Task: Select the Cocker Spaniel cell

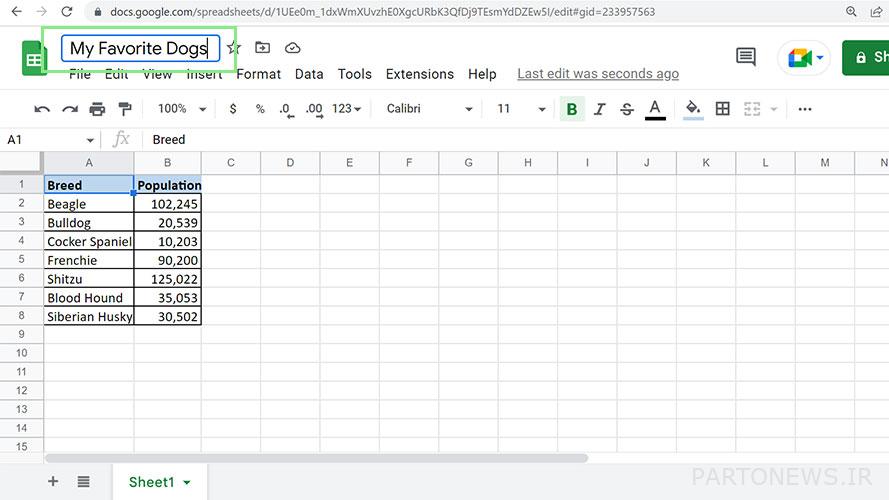Action: tap(89, 241)
